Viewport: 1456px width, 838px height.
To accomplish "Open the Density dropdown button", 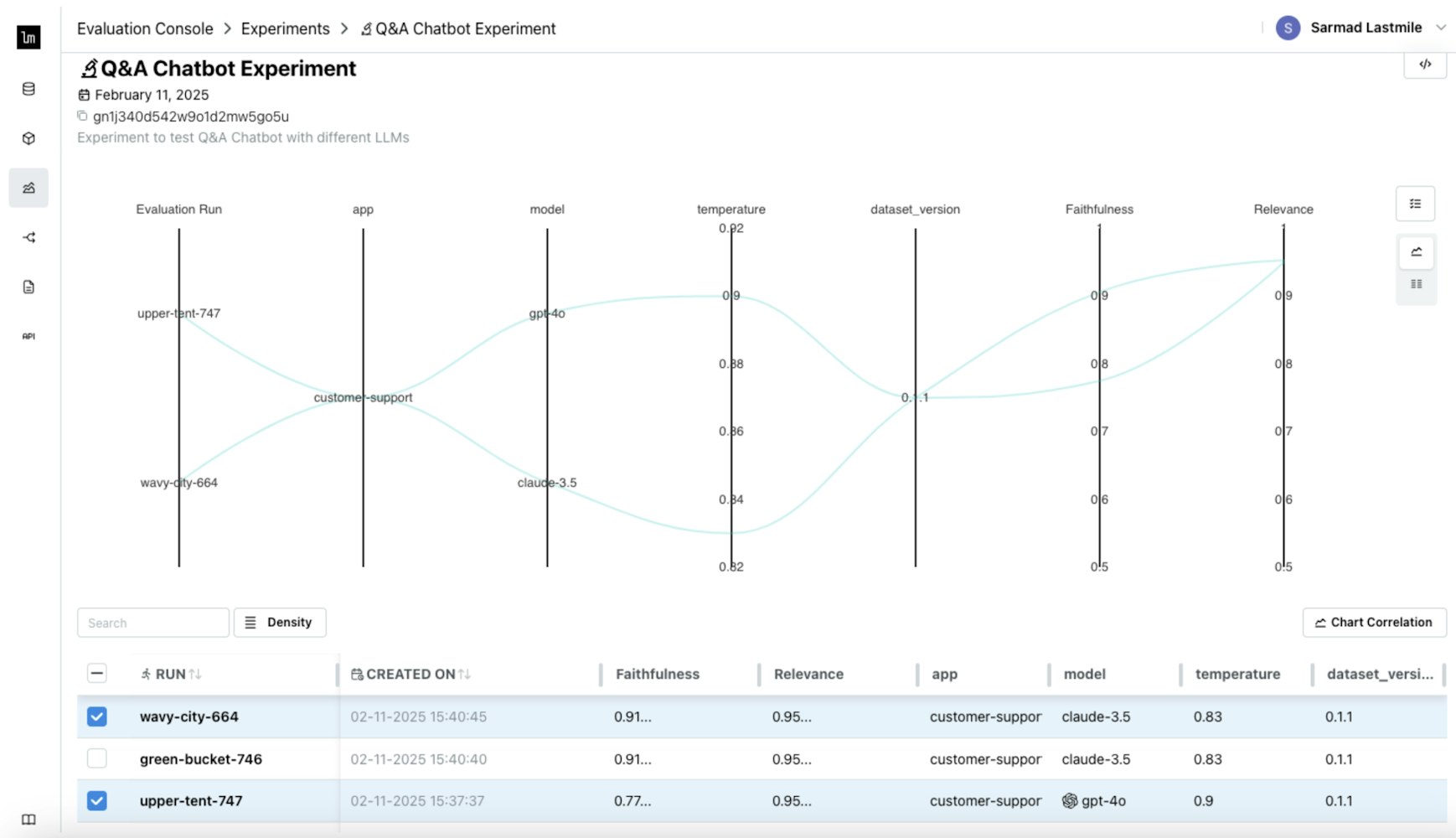I will coord(280,623).
